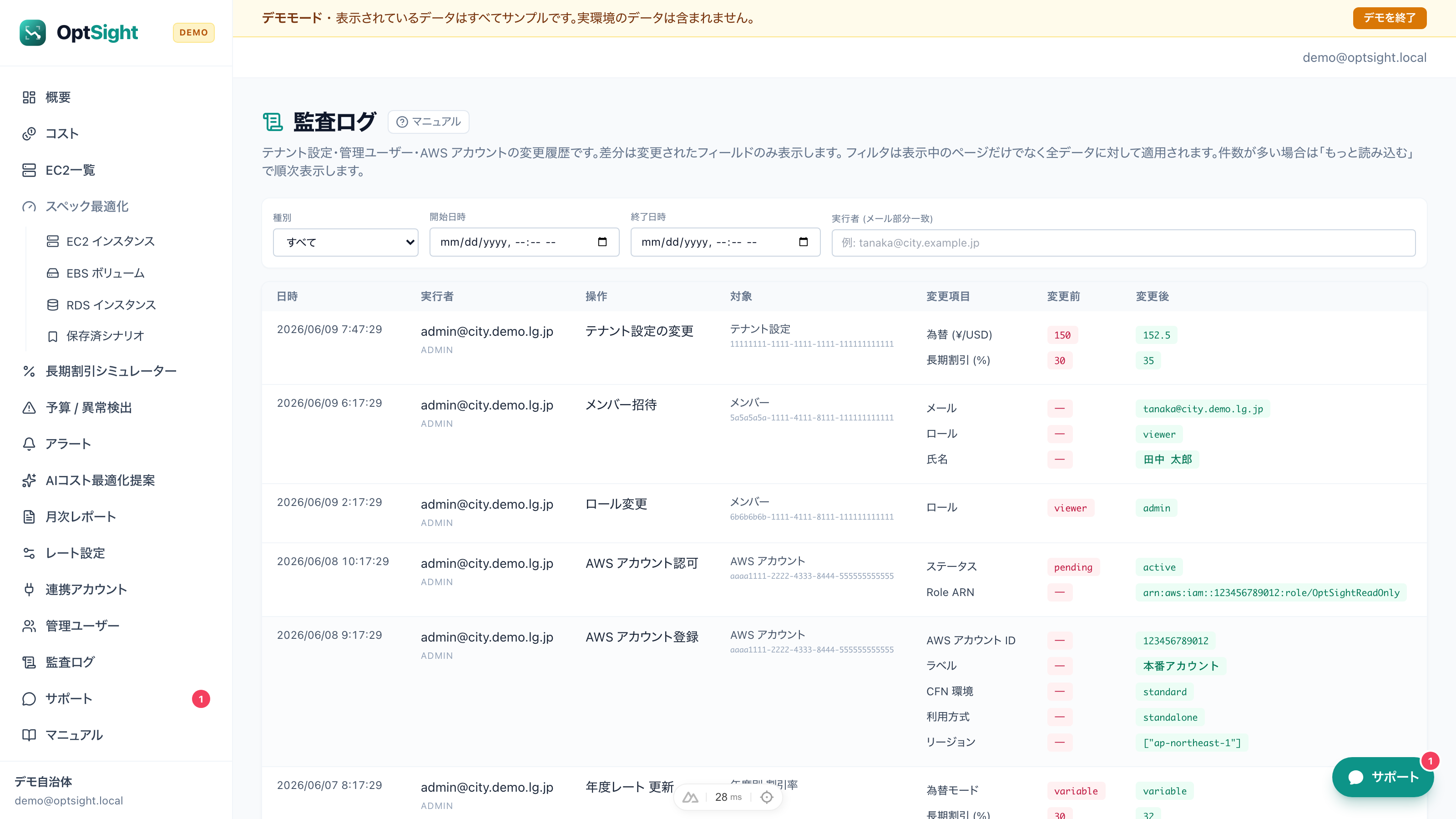This screenshot has width=1456, height=819.
Task: Click the 連携アカウント plug icon
Action: [x=29, y=590]
